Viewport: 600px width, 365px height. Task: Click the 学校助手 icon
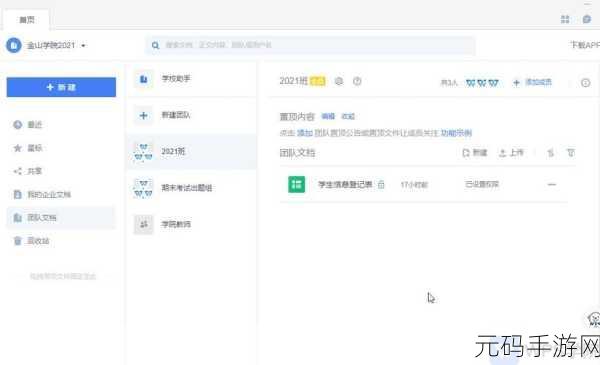tap(143, 79)
